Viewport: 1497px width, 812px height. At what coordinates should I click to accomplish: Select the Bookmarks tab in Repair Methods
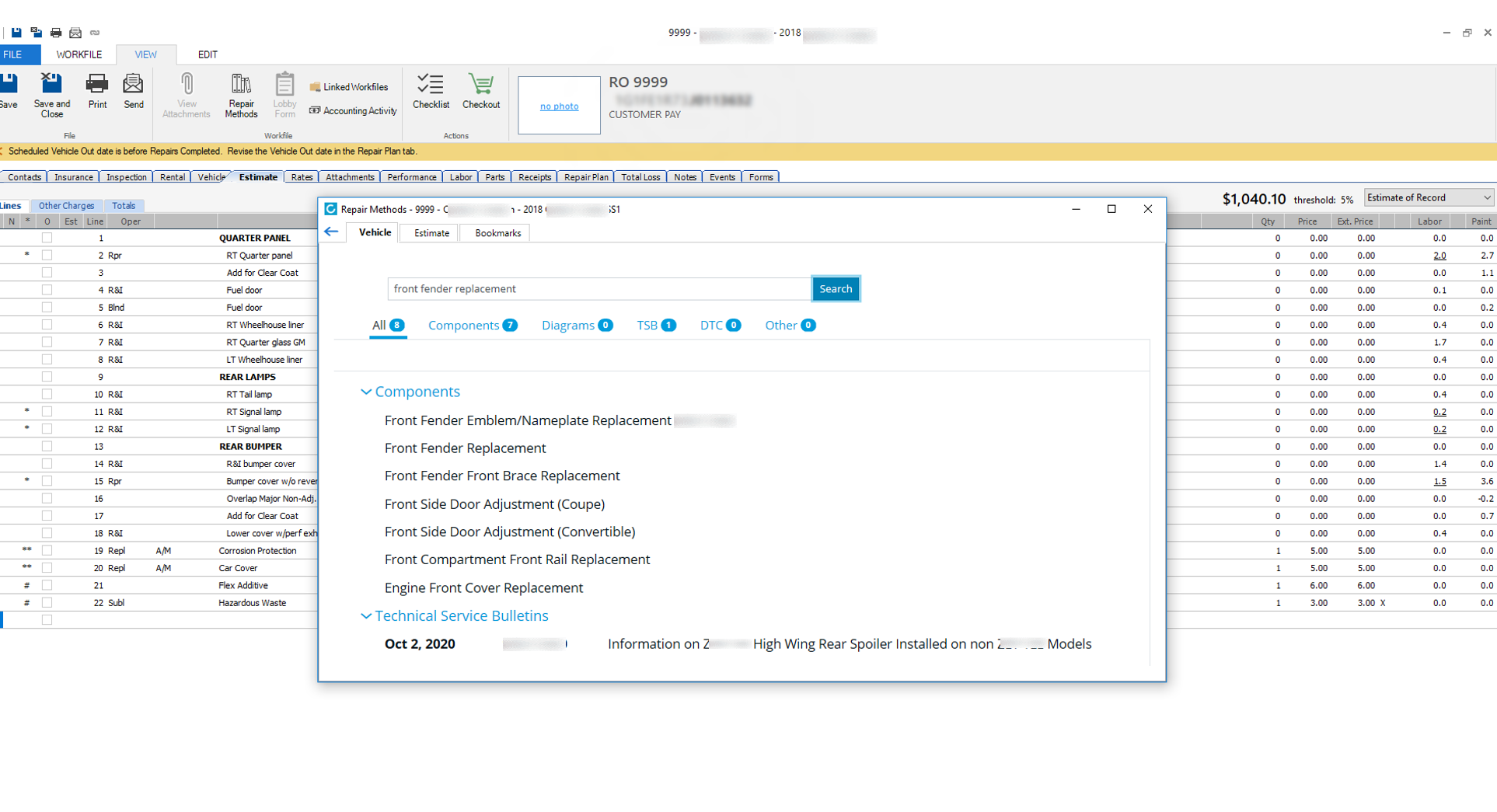point(497,233)
